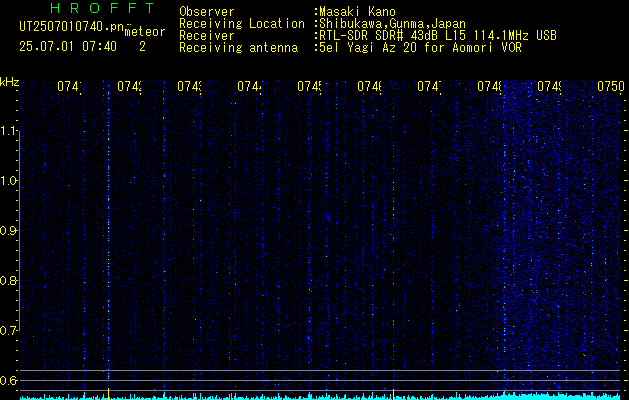Click the 0.7 kHz frequency axis label
This screenshot has height=400, width=629.
click(x=8, y=330)
